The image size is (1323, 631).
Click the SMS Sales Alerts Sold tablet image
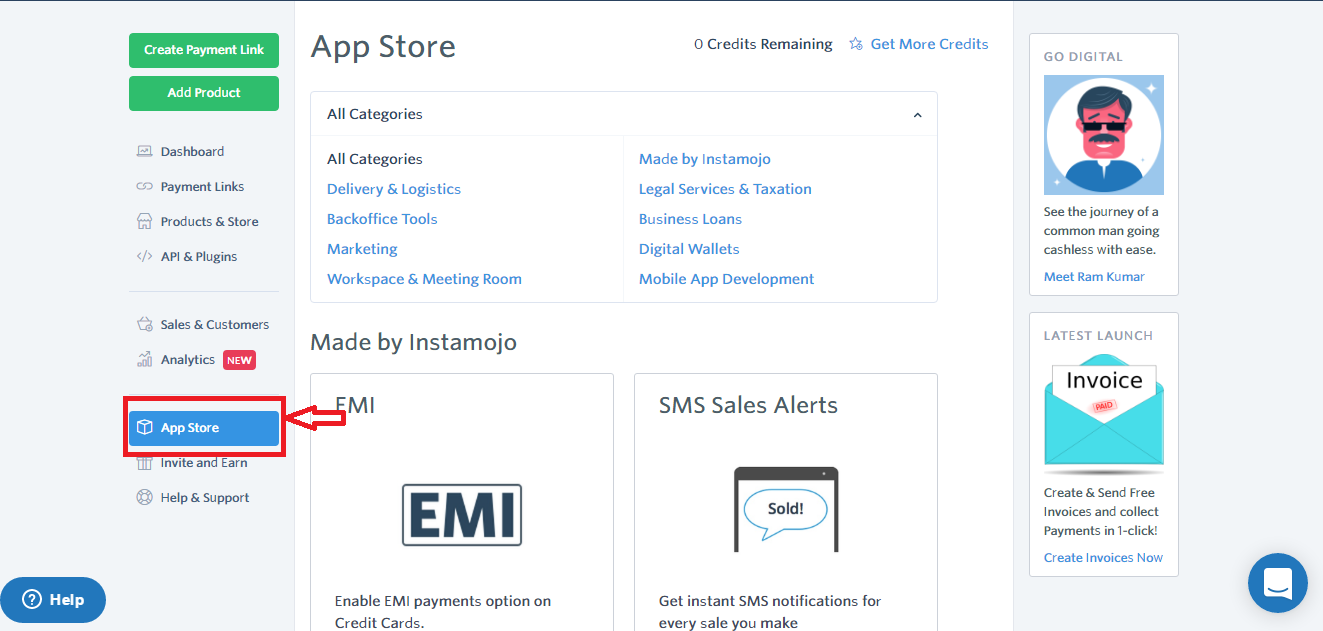(x=786, y=509)
